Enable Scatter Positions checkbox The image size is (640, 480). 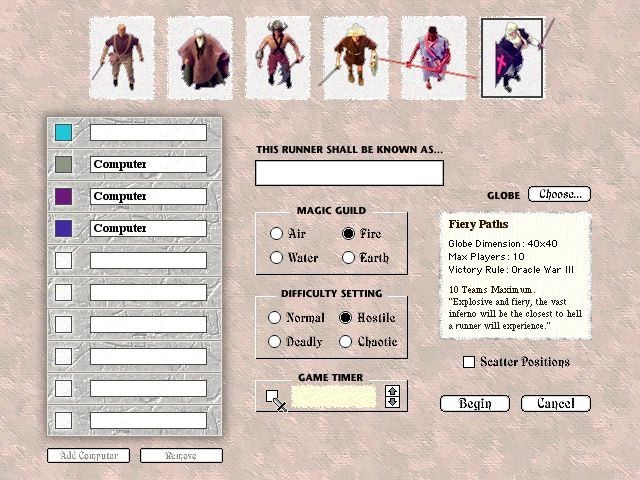tap(468, 361)
